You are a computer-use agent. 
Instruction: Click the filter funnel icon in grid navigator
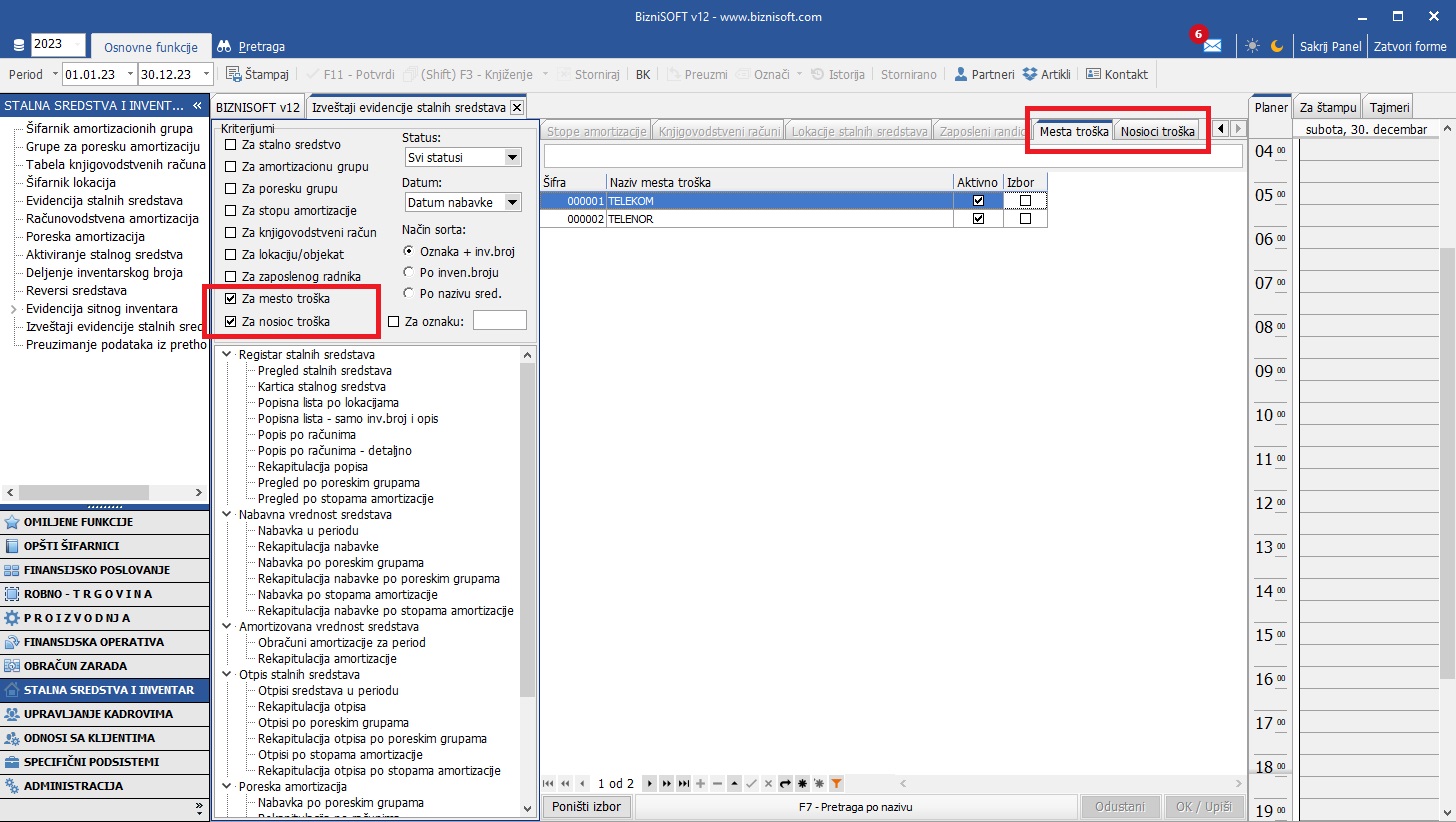(837, 784)
